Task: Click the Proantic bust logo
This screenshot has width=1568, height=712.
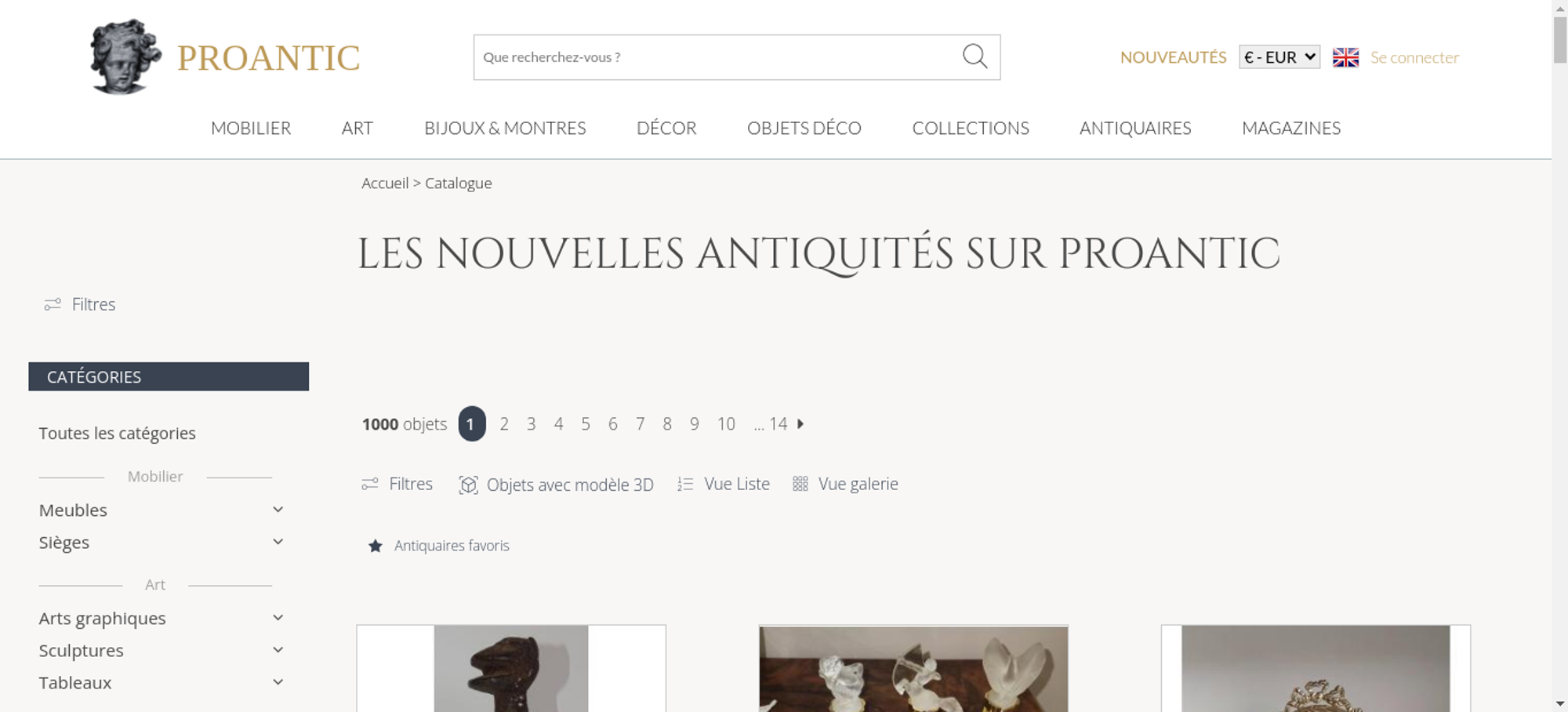Action: click(x=125, y=56)
